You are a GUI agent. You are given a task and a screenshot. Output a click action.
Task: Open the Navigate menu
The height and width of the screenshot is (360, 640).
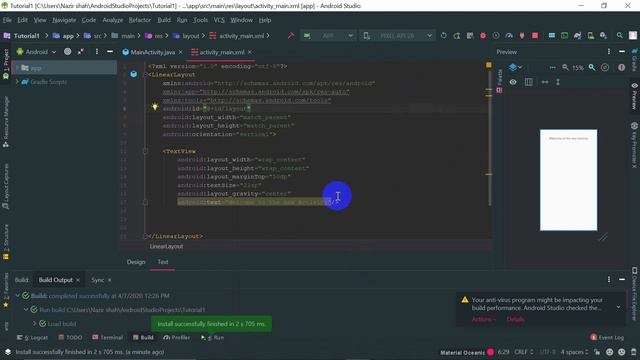pyautogui.click(x=64, y=20)
